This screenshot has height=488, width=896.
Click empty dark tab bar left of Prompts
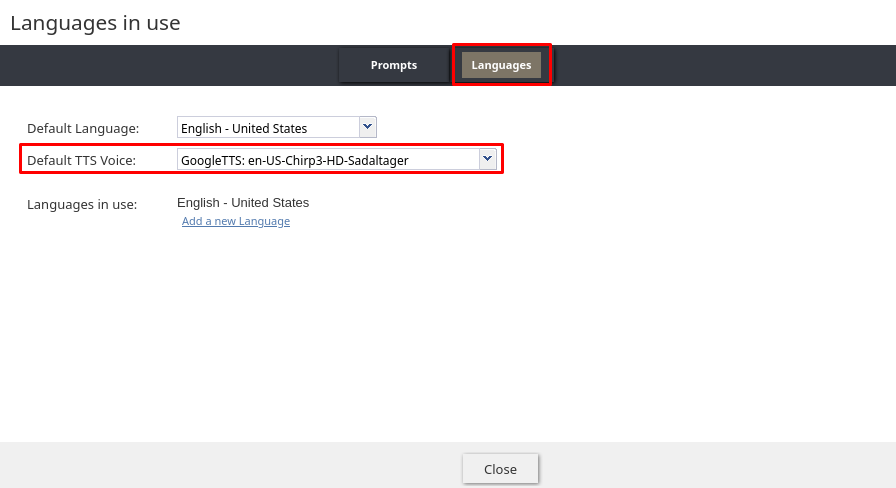170,65
